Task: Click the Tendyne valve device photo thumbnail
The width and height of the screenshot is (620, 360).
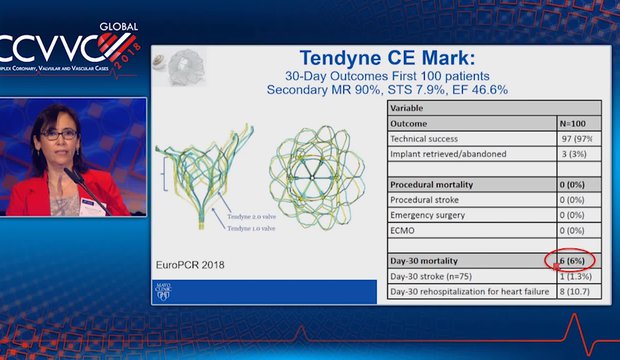Action: [179, 66]
